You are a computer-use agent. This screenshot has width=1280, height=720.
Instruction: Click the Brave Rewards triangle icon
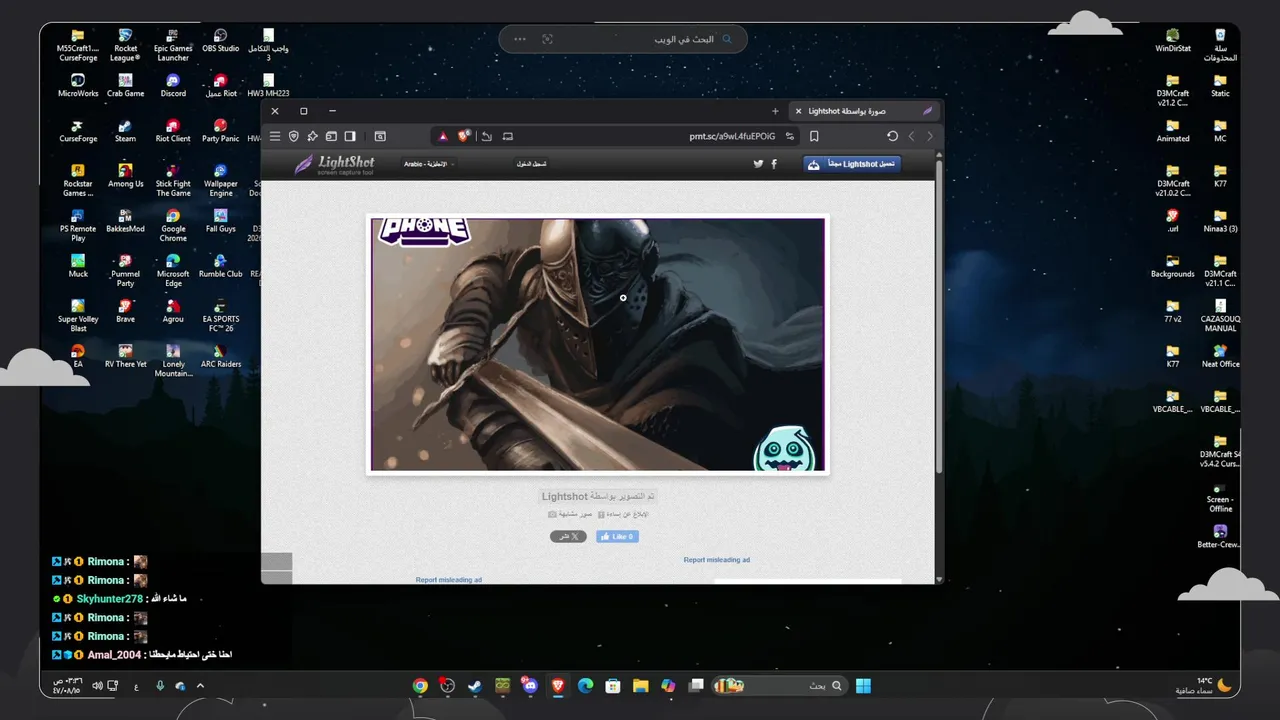tap(444, 136)
